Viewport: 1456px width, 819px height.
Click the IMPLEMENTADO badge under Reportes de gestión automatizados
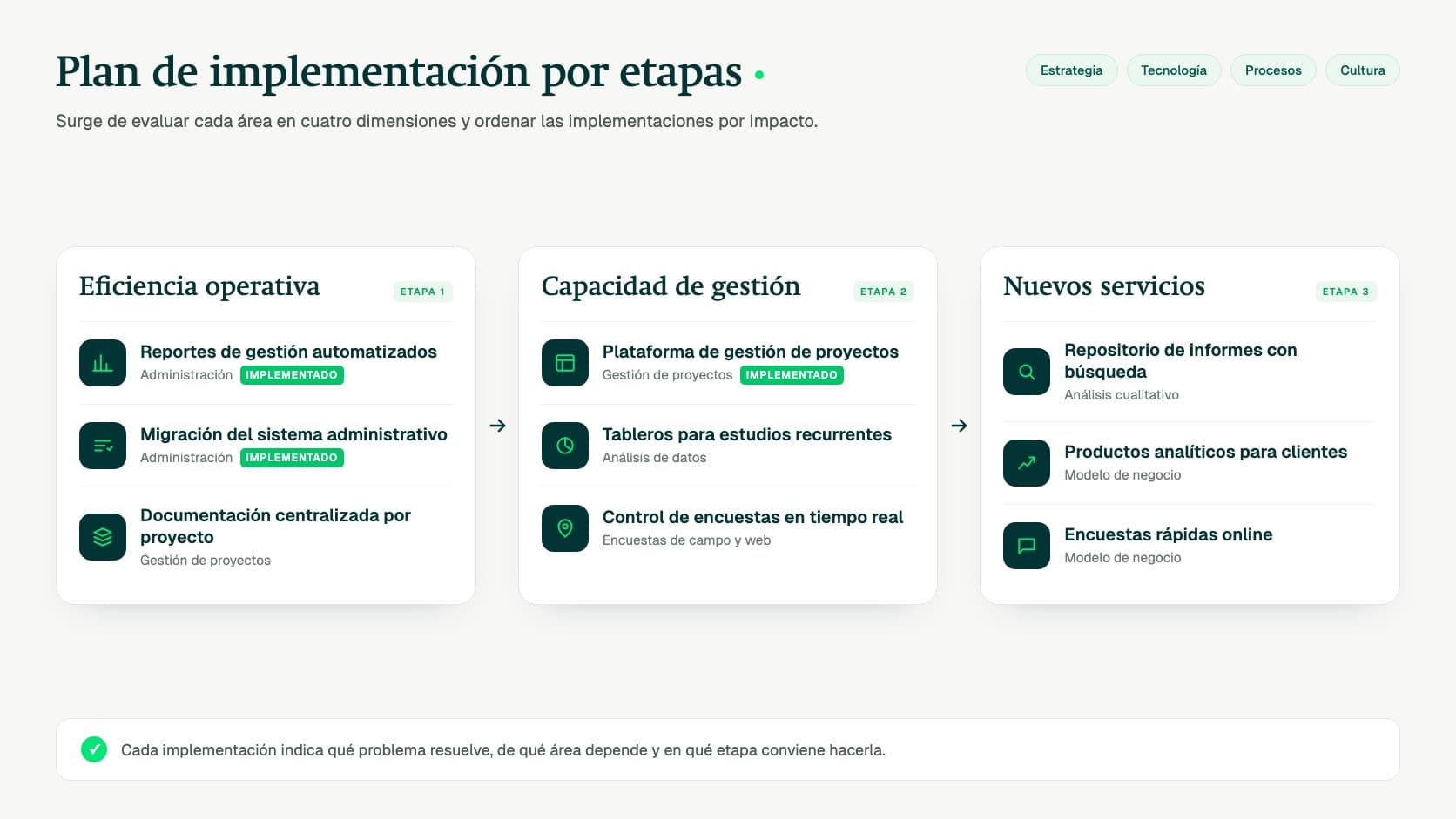[292, 375]
